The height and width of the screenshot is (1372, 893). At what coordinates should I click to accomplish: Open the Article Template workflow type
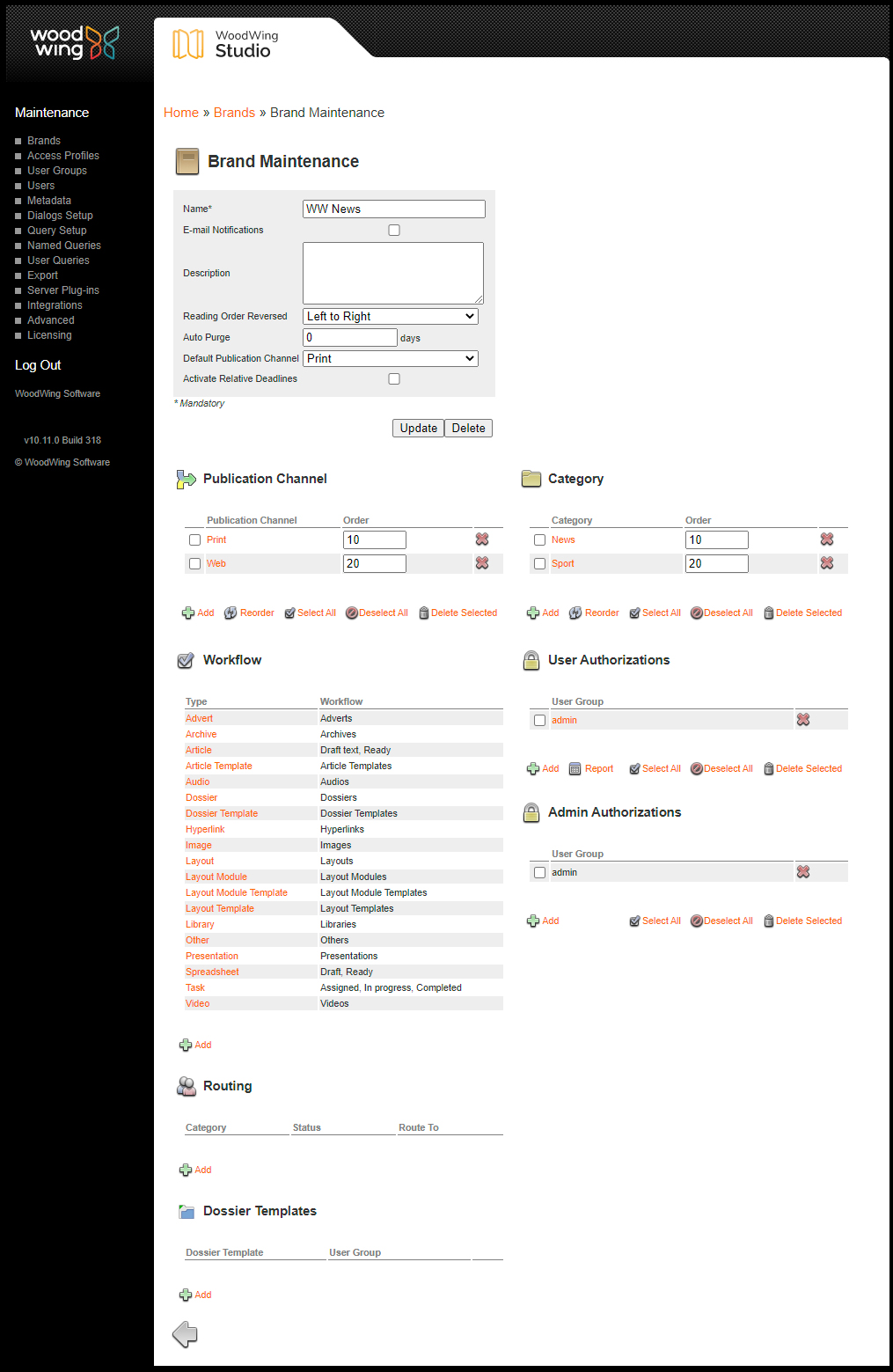point(219,766)
